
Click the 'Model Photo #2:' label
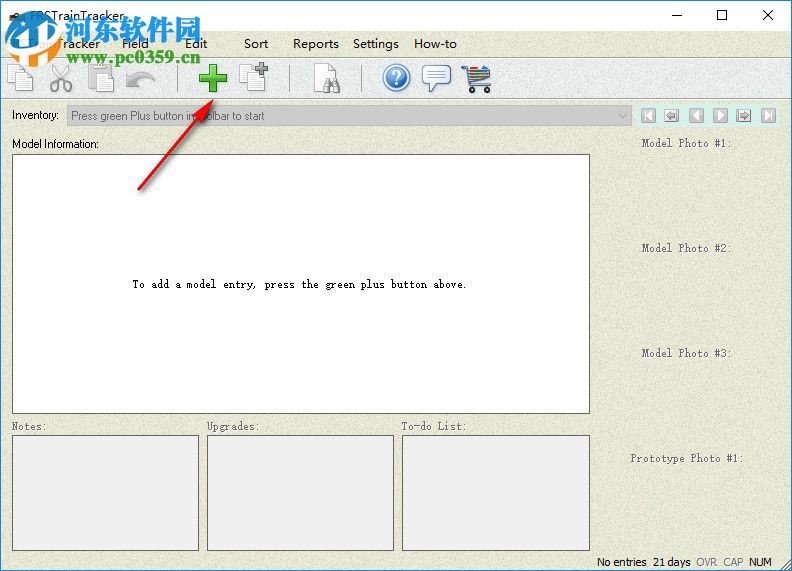coord(686,248)
